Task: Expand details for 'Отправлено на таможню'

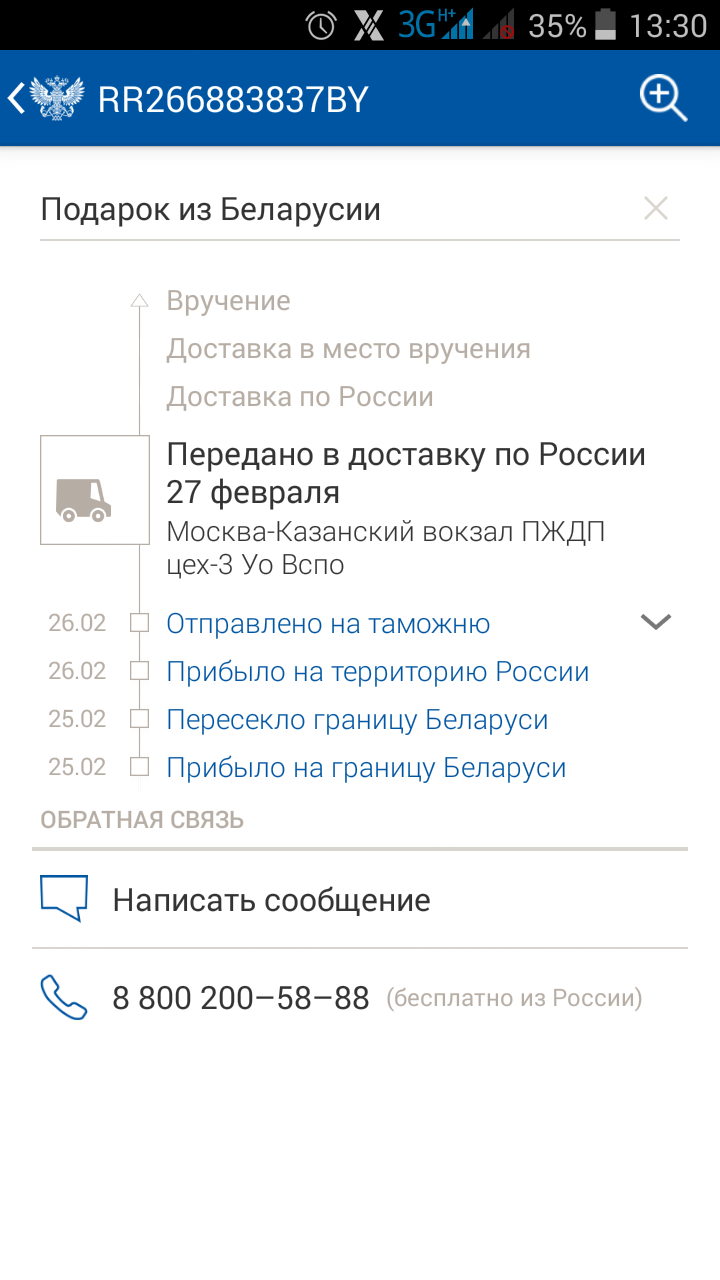Action: (x=656, y=622)
